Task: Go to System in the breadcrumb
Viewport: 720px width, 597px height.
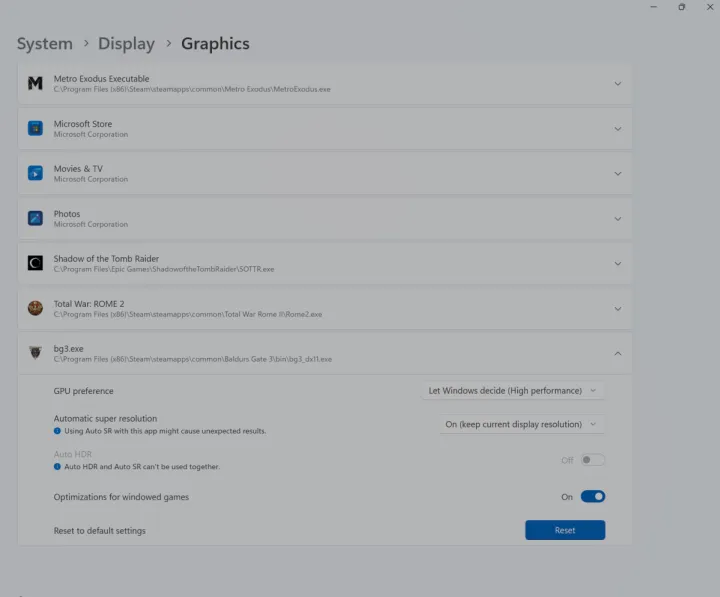Action: click(x=45, y=44)
